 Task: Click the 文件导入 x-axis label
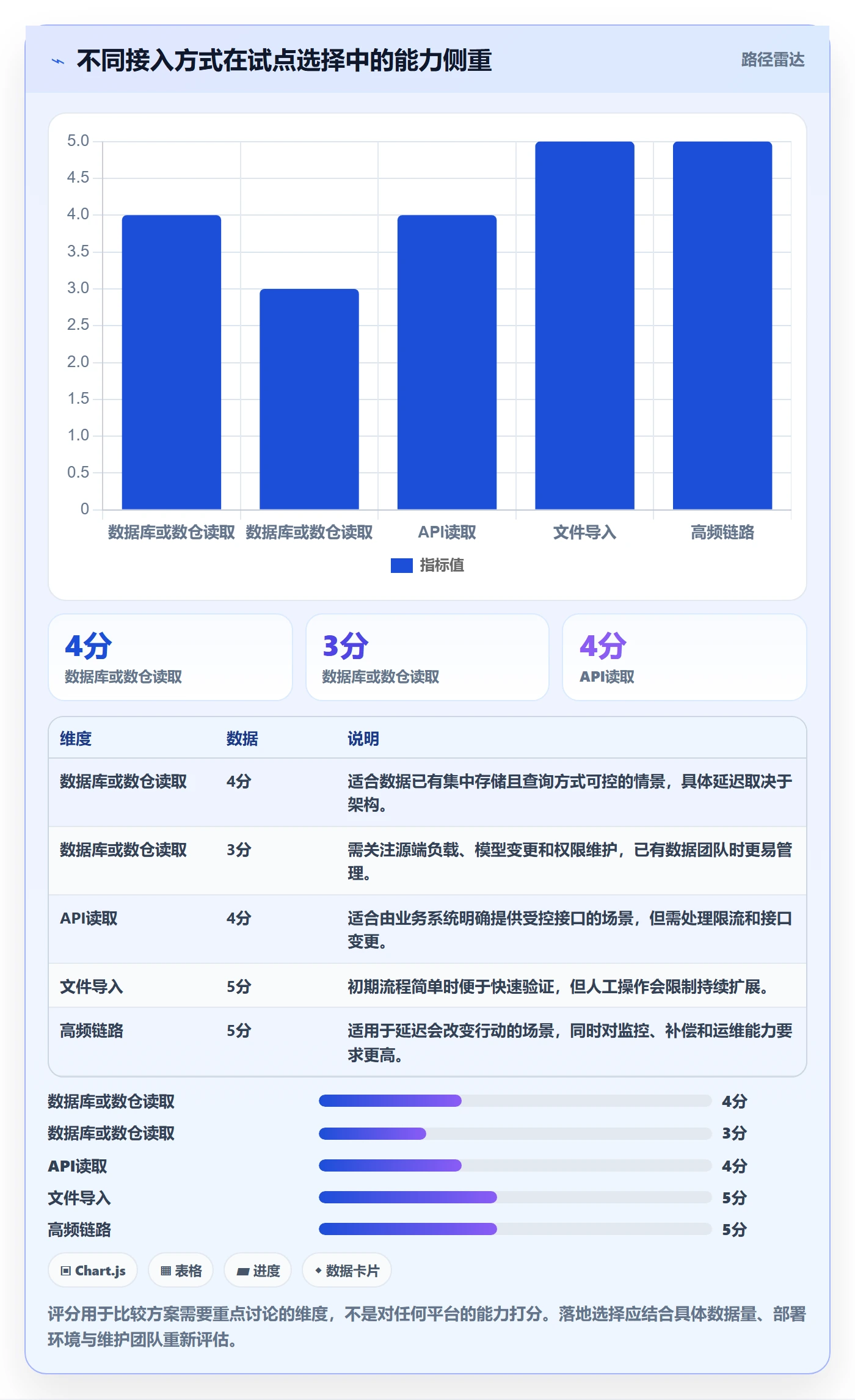click(584, 533)
